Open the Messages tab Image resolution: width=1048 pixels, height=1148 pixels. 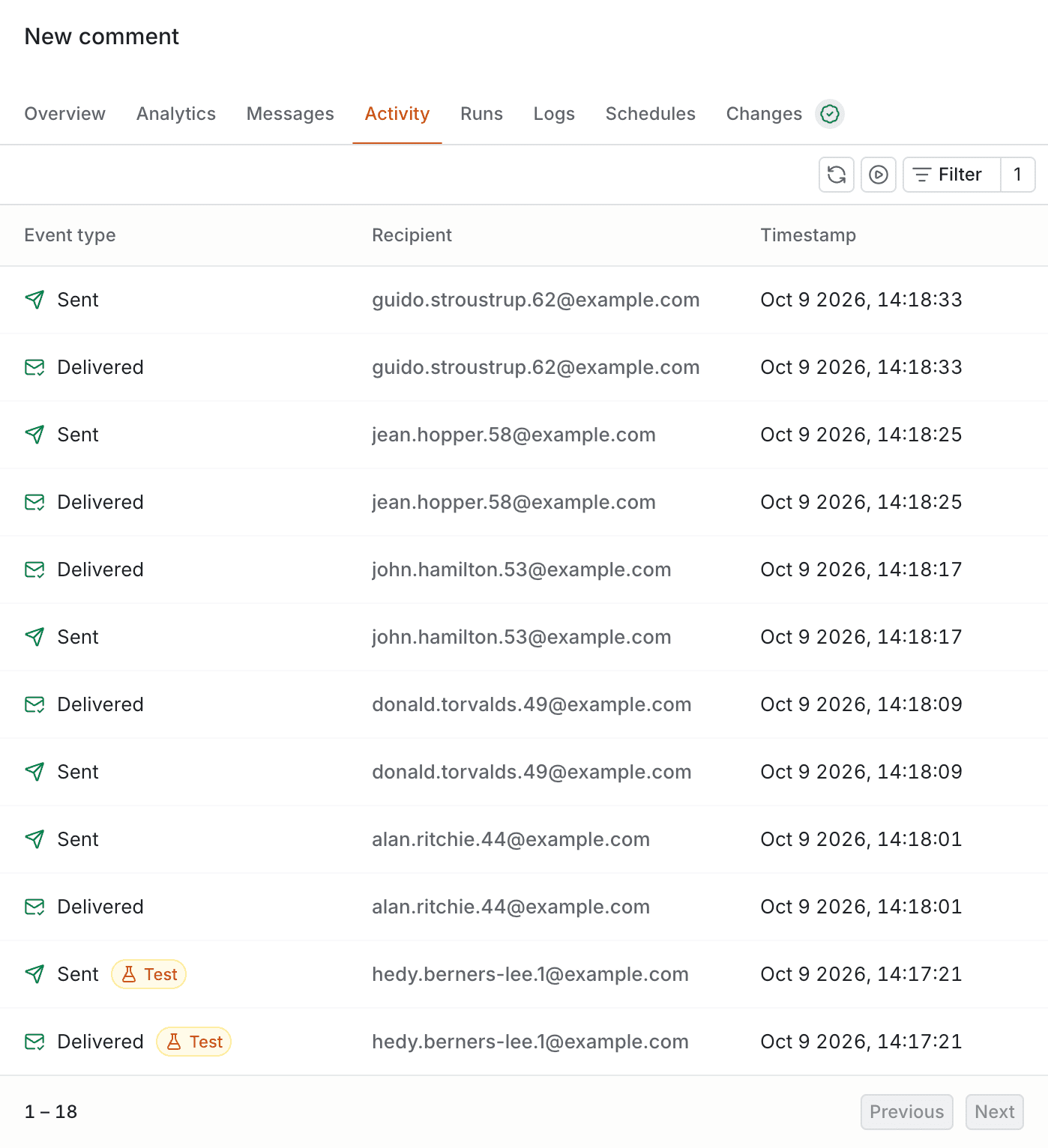click(x=290, y=114)
